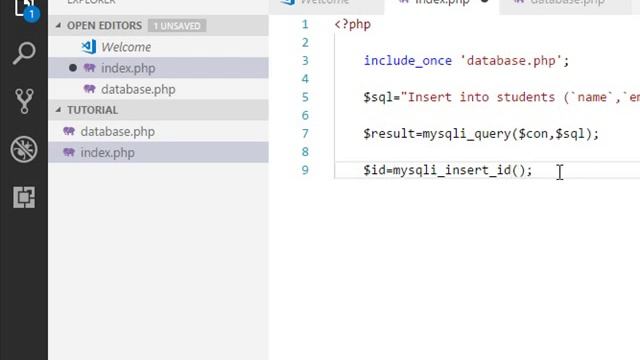Screen dimensions: 640x360
Task: Open index.php under Tutorial folder
Action: [158, 153]
